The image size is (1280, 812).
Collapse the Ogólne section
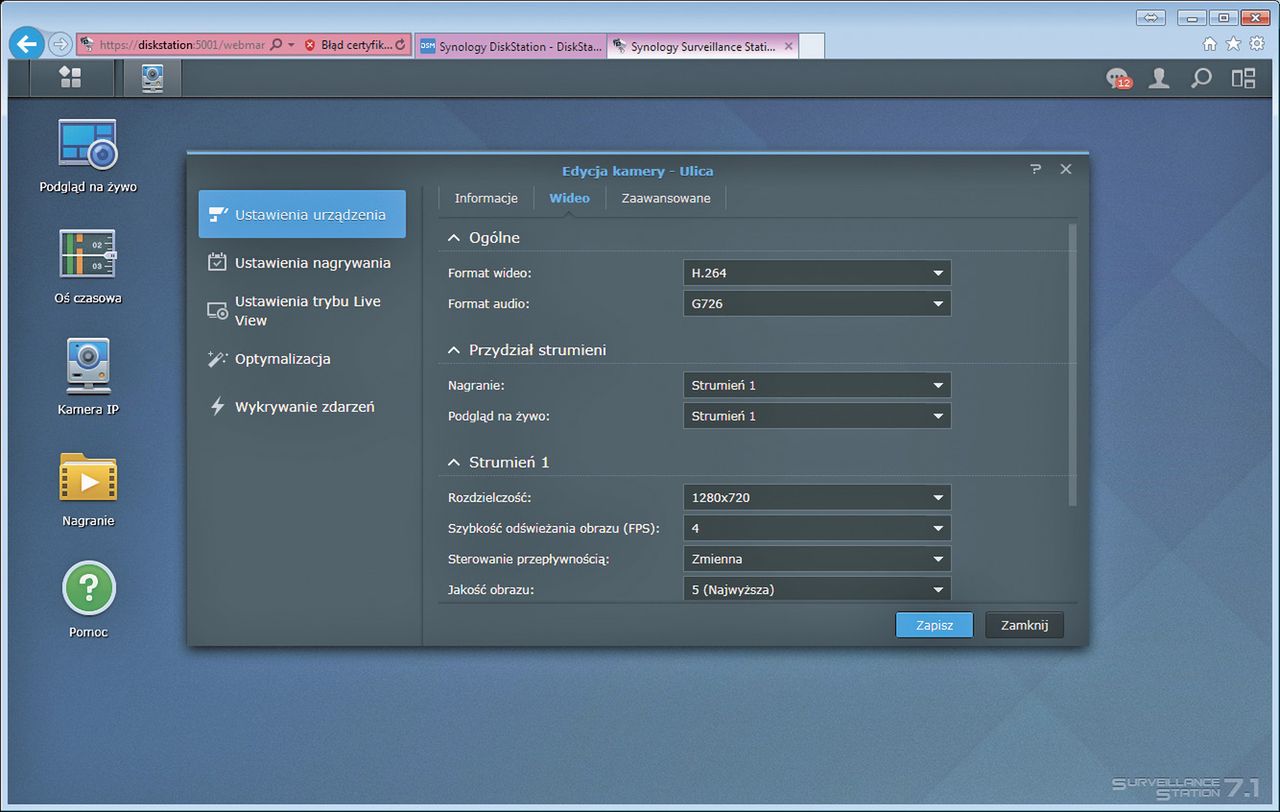453,238
